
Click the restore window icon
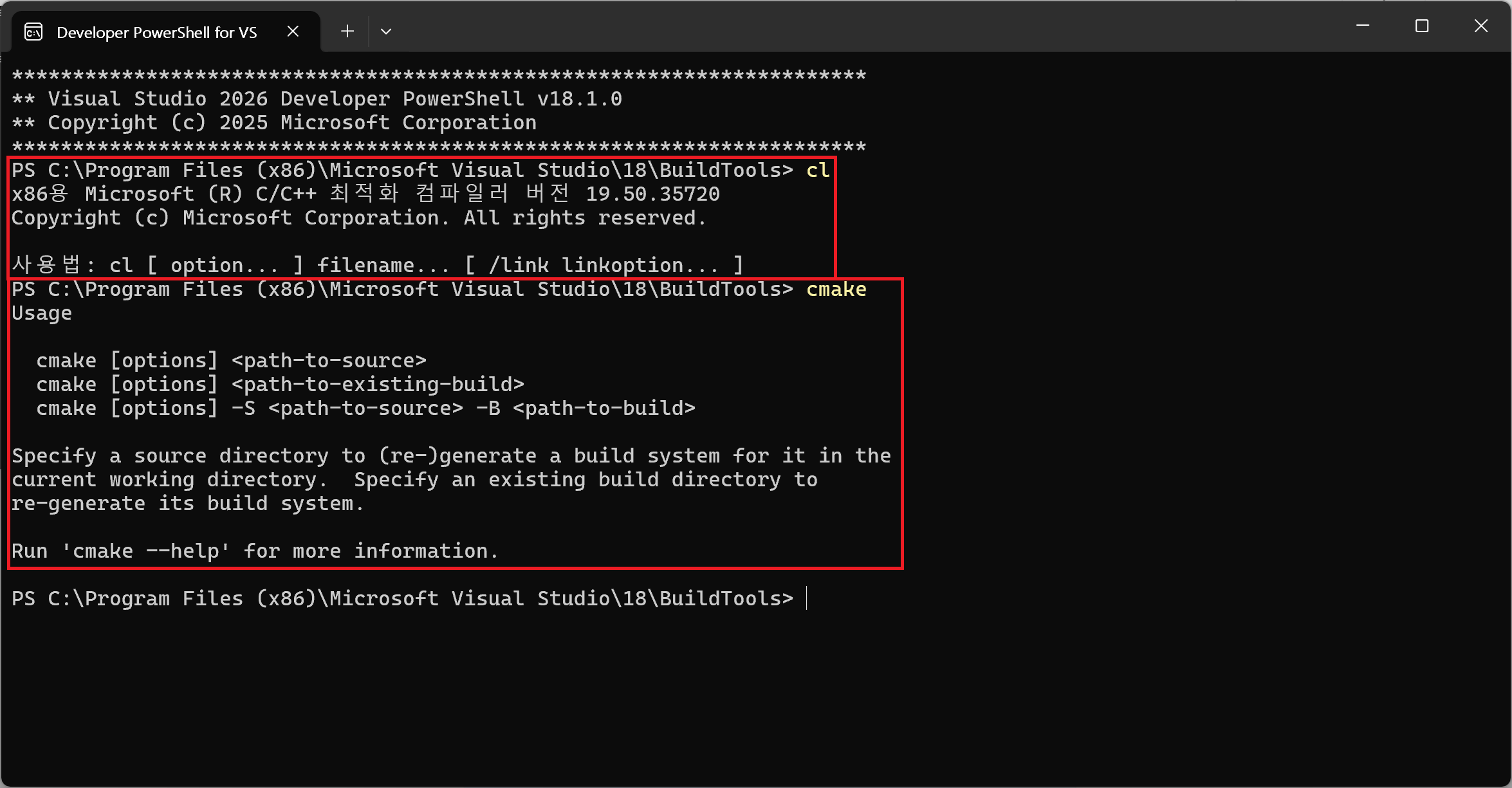[x=1421, y=26]
